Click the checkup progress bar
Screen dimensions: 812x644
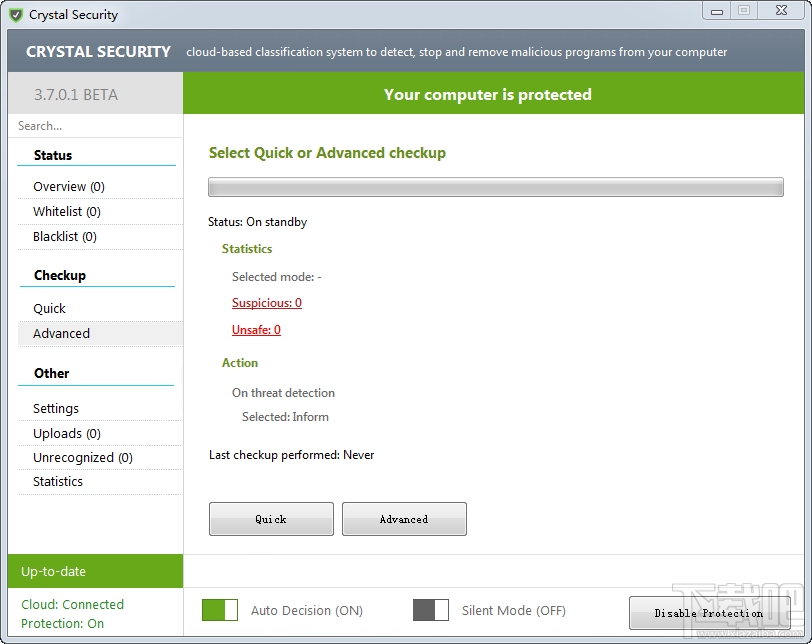pos(495,187)
